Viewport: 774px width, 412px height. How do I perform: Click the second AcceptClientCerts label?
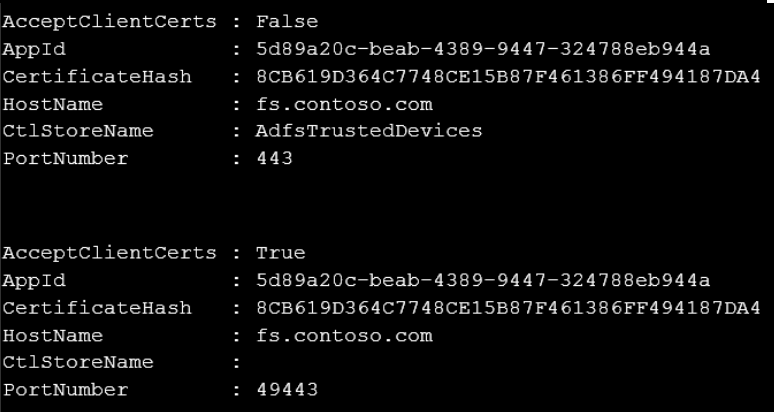tap(110, 253)
